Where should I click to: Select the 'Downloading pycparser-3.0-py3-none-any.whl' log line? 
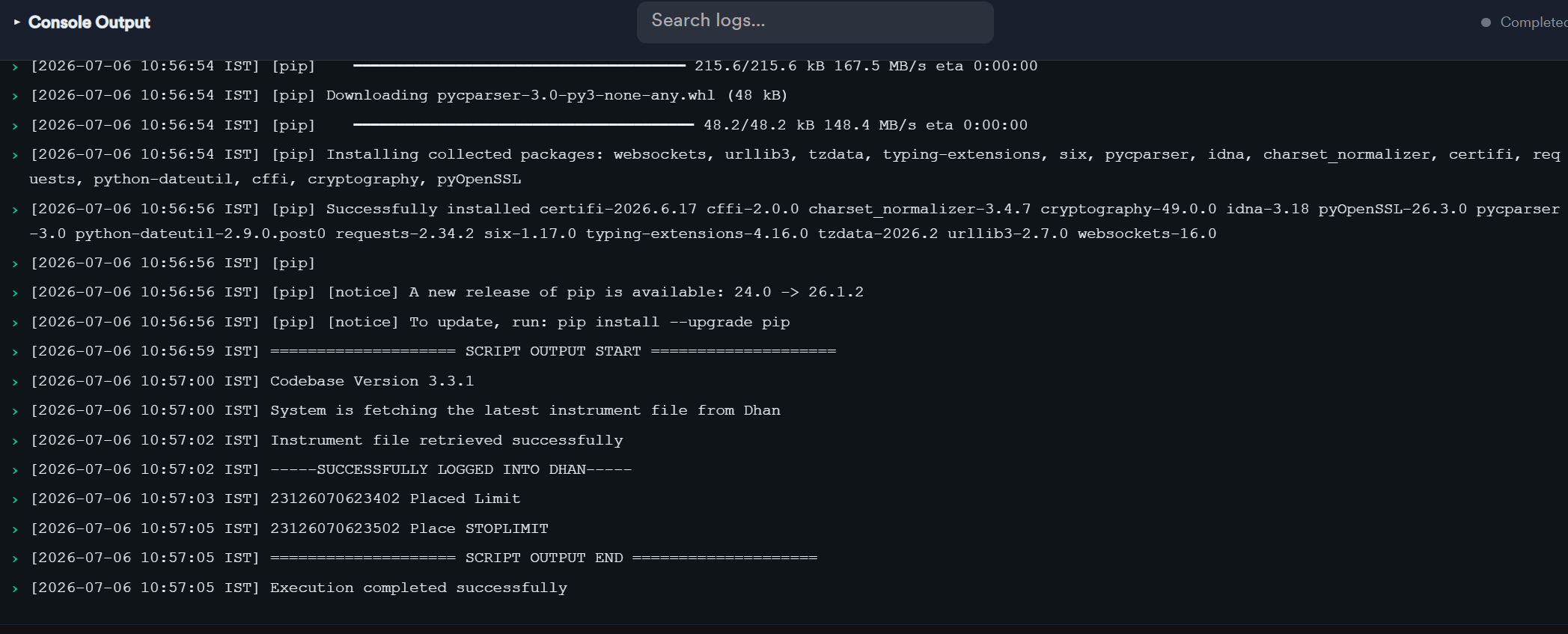(409, 95)
